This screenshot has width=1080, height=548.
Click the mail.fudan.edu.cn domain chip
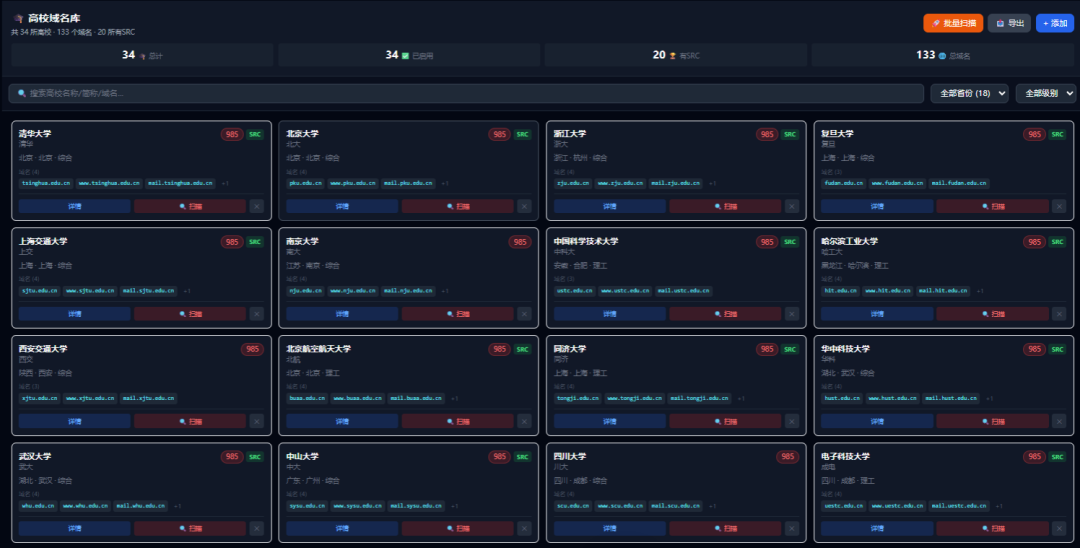959,183
